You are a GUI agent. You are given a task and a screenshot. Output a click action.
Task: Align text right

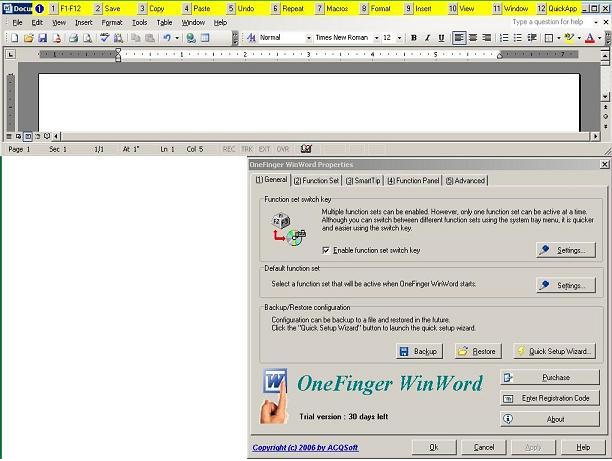tap(486, 38)
